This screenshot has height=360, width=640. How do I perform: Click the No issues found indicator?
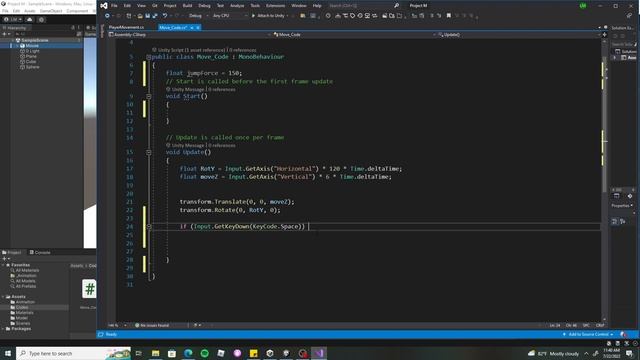(x=151, y=325)
